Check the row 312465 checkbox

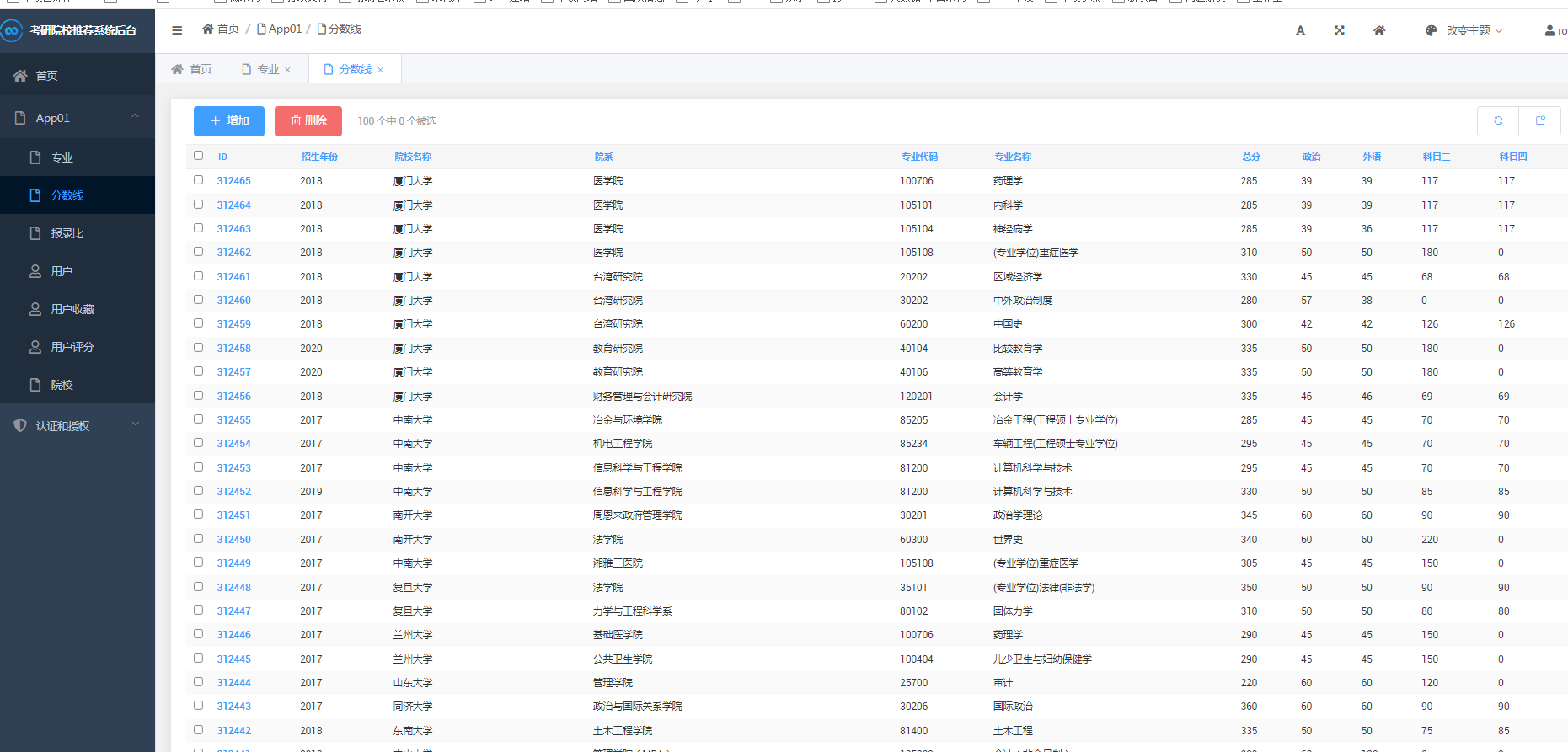[x=199, y=180]
